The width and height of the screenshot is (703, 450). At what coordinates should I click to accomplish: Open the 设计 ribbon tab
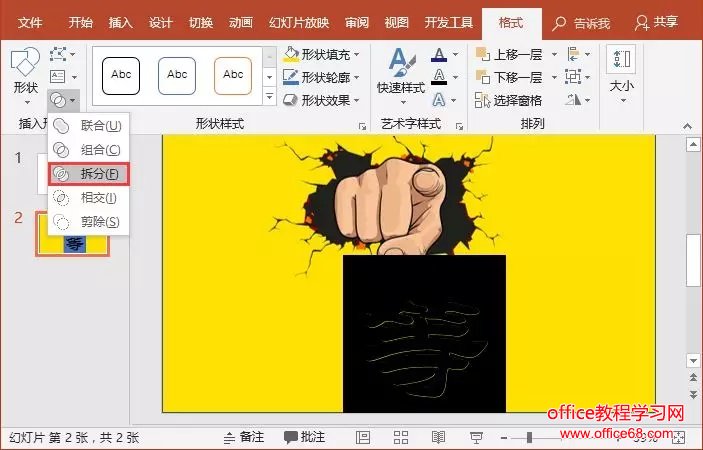click(x=161, y=22)
